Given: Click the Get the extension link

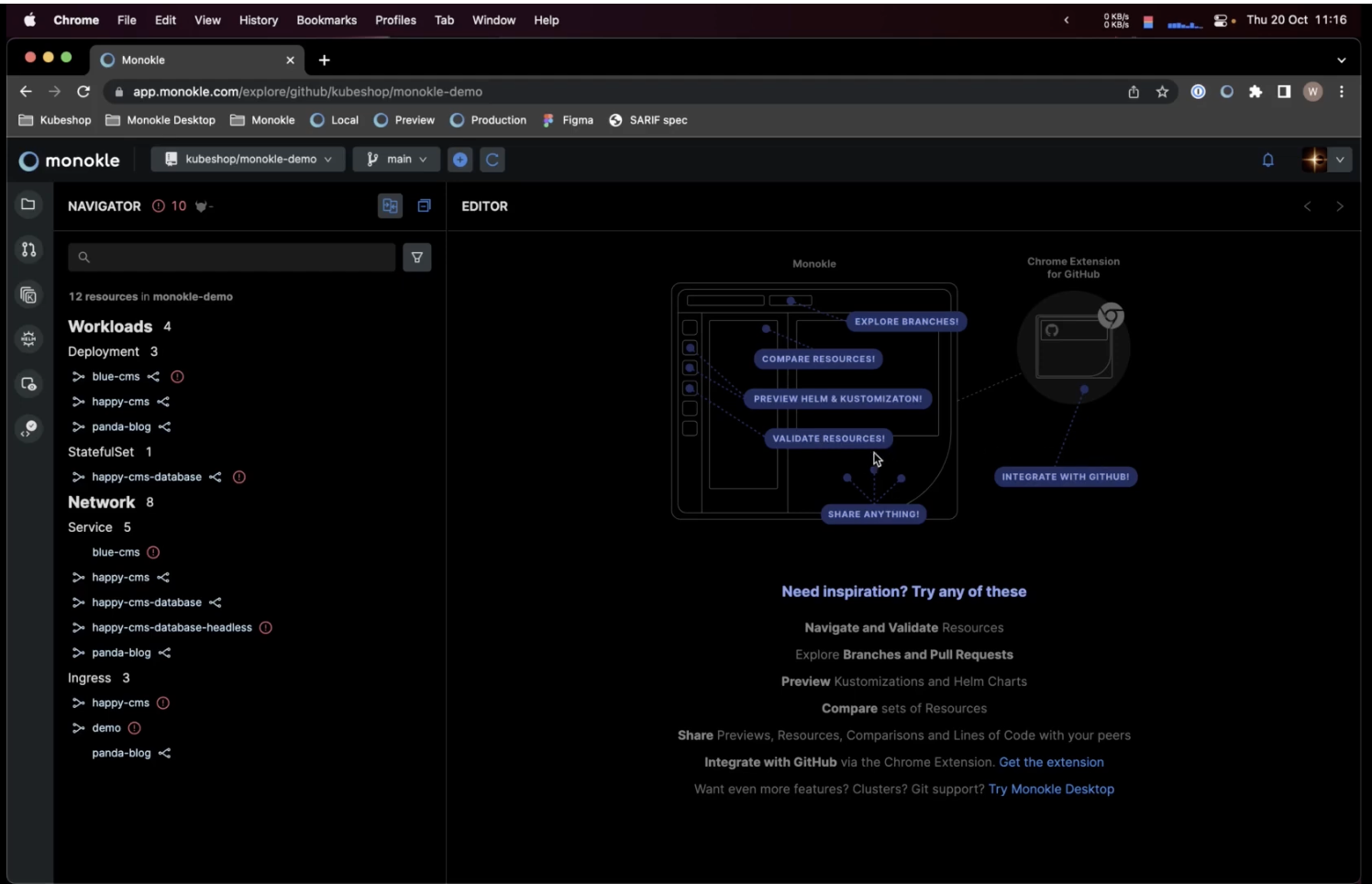Looking at the screenshot, I should 1051,763.
